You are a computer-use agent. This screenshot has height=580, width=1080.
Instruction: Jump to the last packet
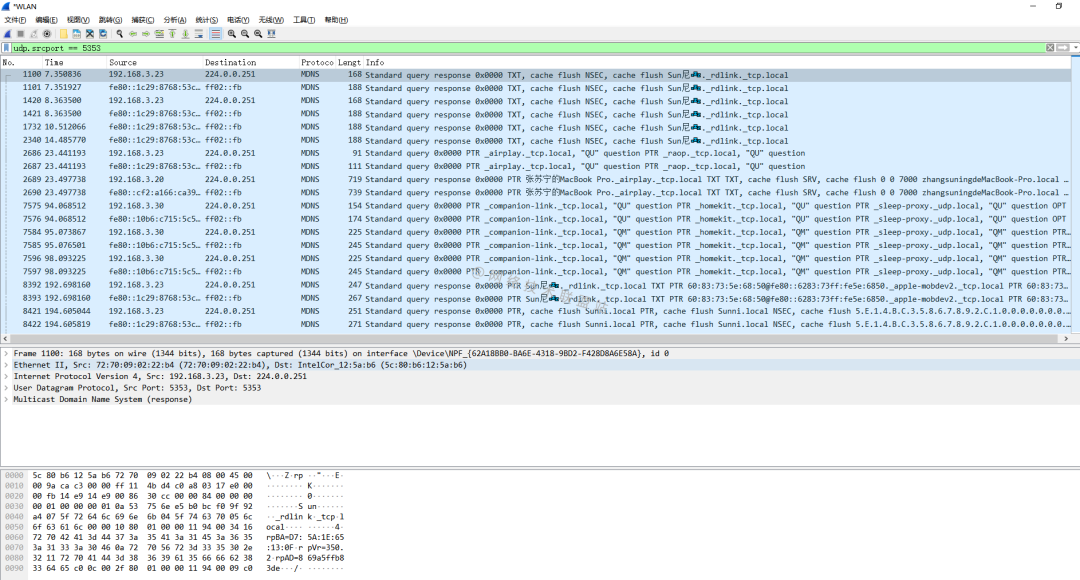coord(185,34)
